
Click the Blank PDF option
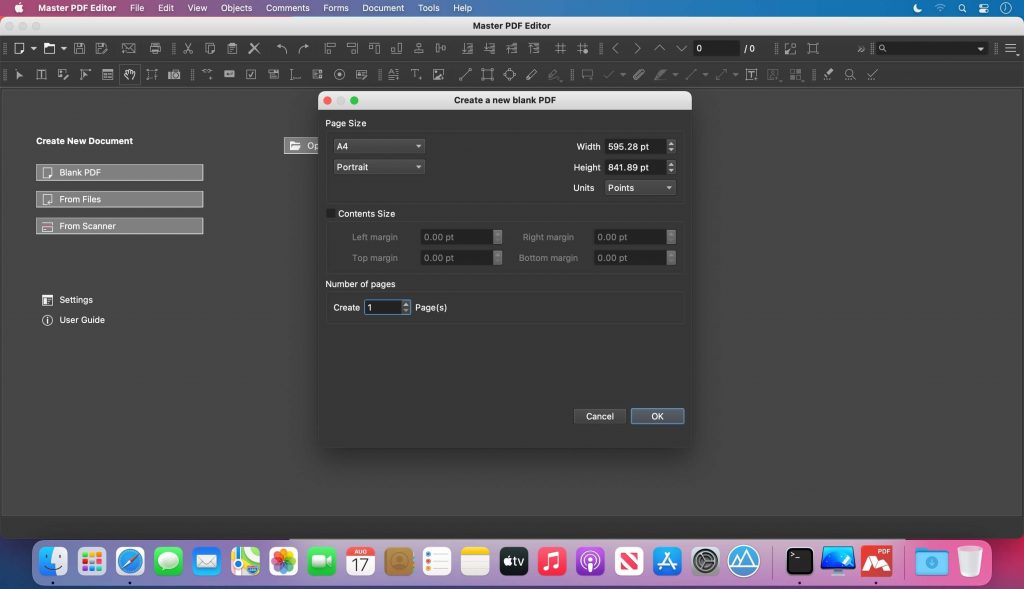coord(119,172)
